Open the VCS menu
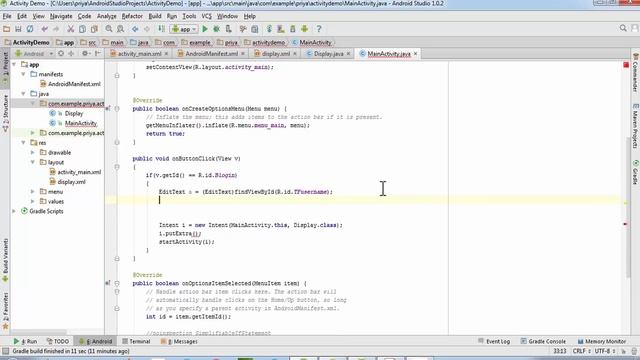The image size is (640, 360). (207, 16)
